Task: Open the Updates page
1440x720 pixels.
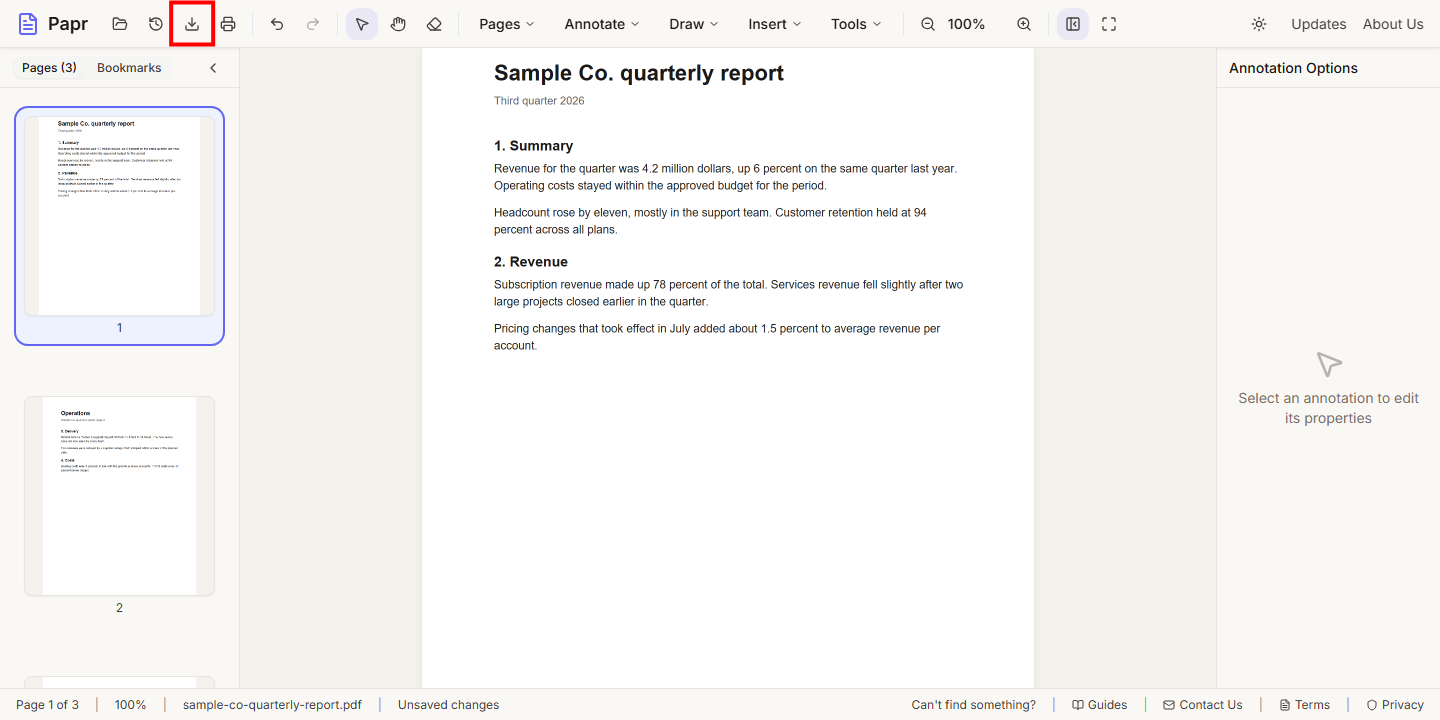Action: tap(1319, 24)
